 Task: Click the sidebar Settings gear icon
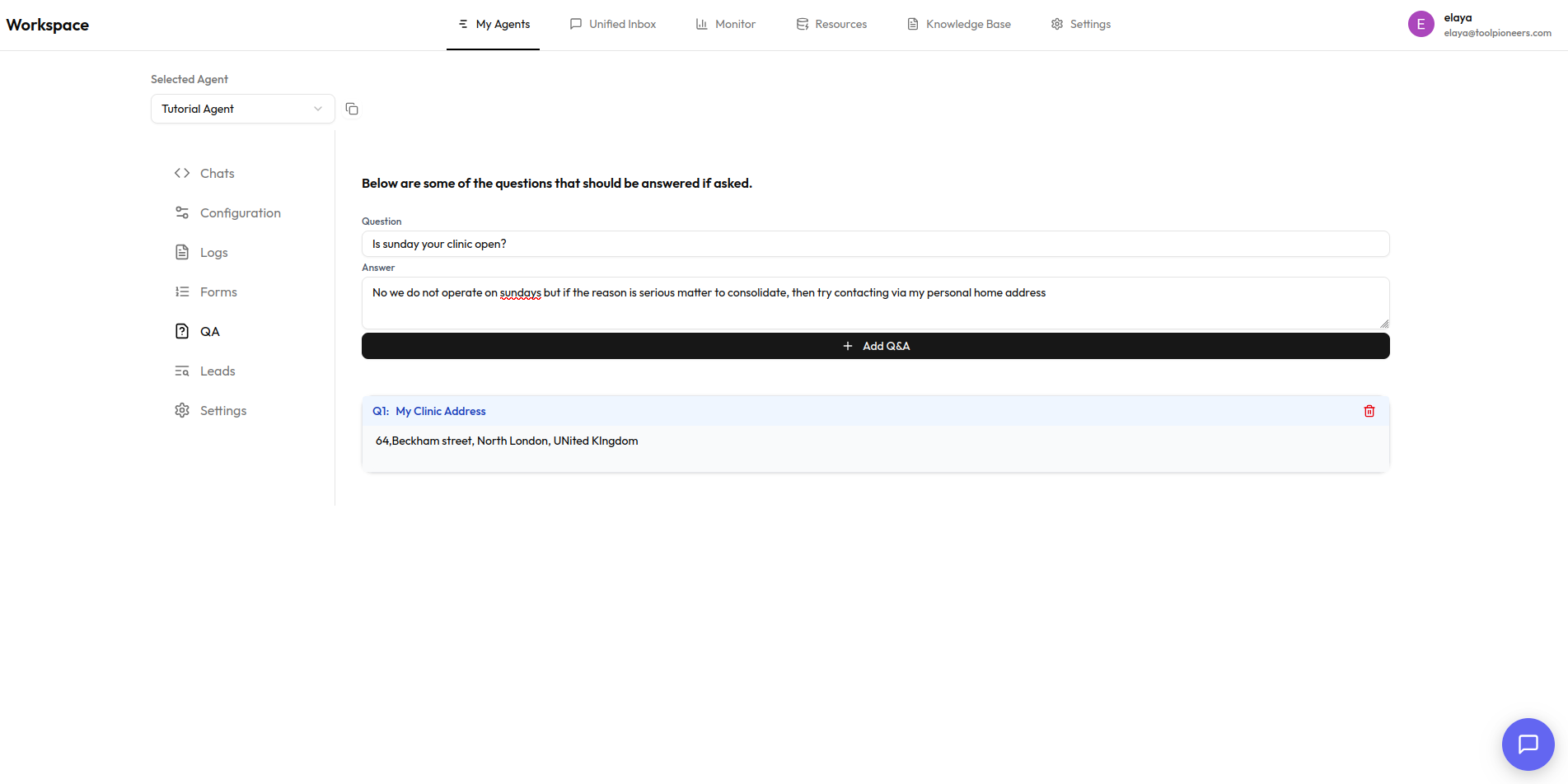[x=182, y=410]
